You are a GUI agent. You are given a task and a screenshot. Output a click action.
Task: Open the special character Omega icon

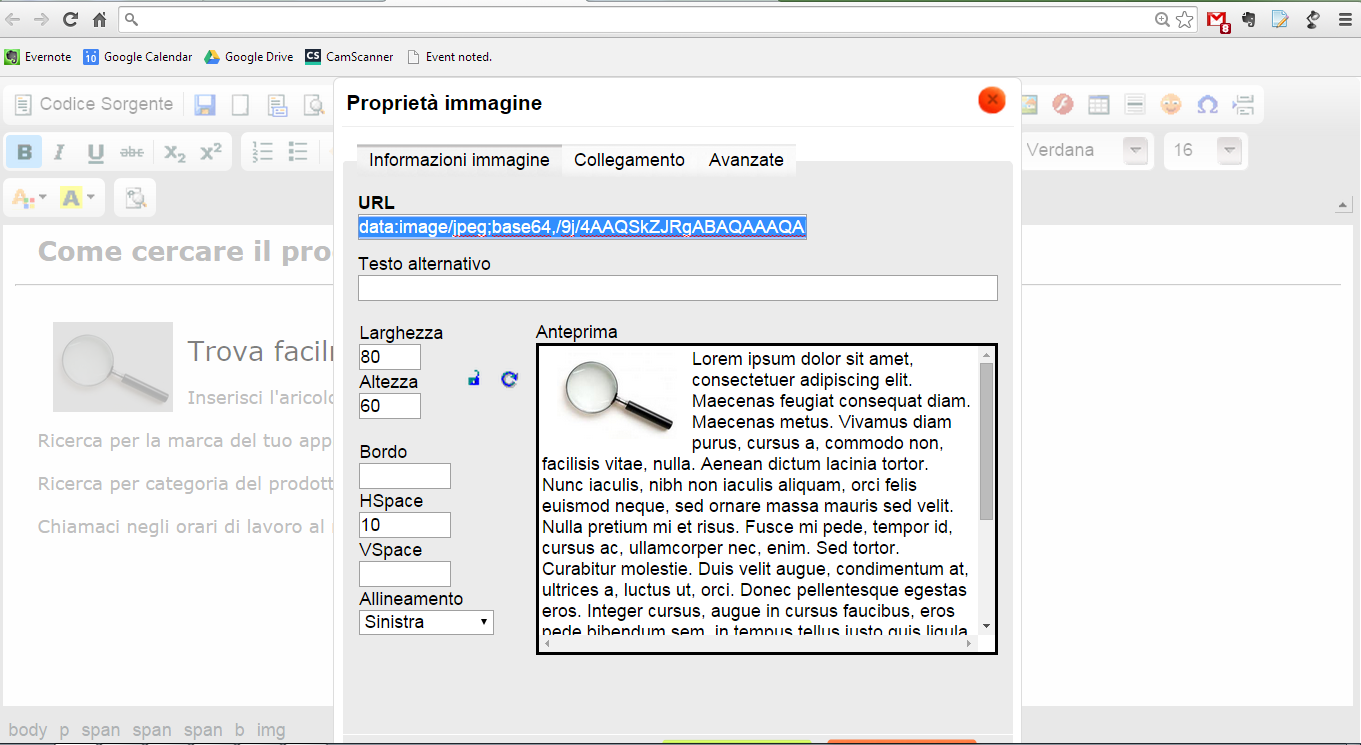click(1207, 105)
